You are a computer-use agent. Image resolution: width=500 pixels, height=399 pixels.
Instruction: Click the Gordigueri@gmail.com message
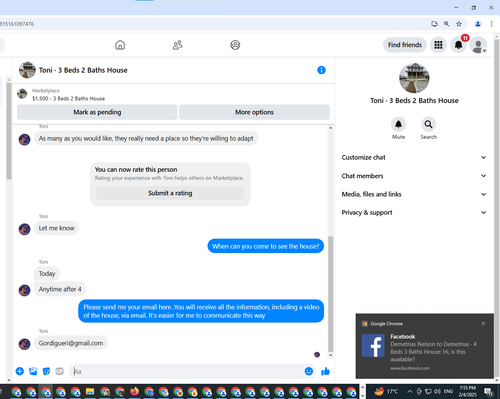pos(71,343)
